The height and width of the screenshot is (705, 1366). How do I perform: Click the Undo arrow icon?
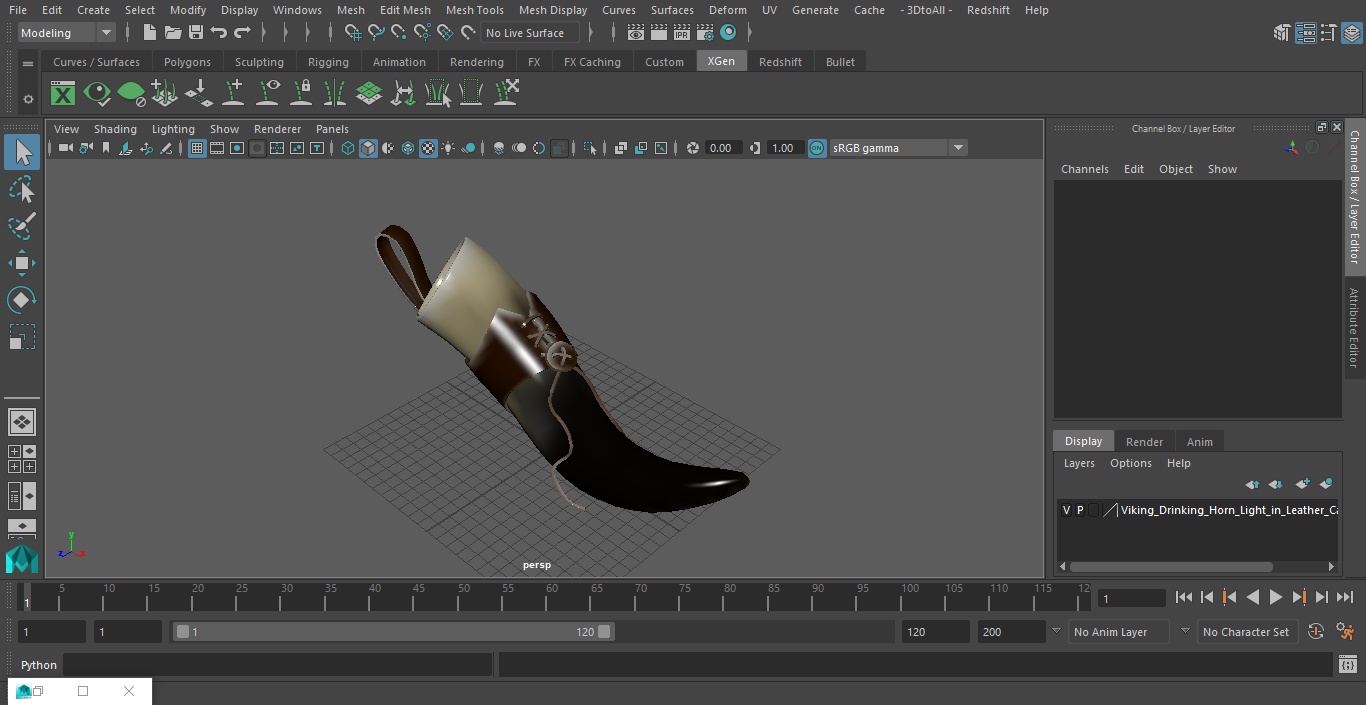click(219, 33)
